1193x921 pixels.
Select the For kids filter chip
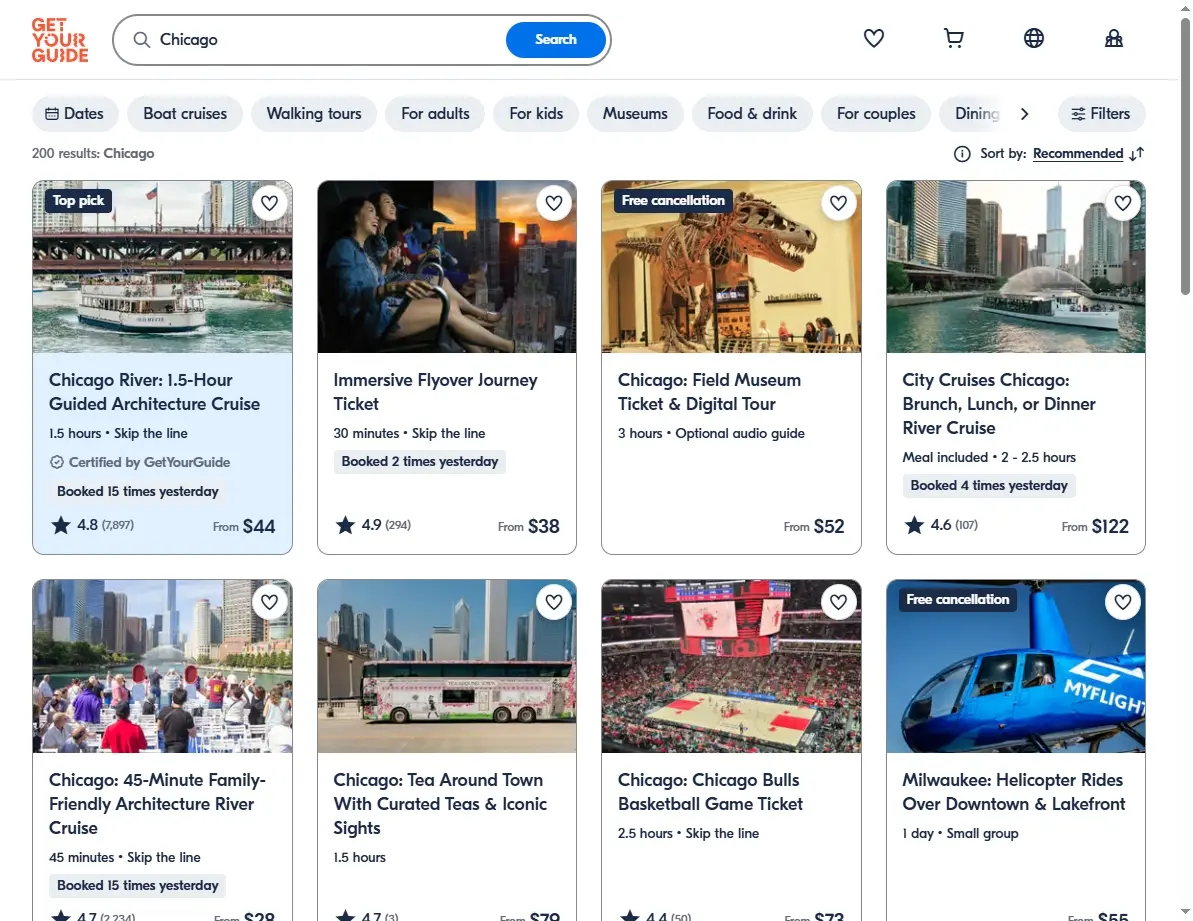coord(536,114)
